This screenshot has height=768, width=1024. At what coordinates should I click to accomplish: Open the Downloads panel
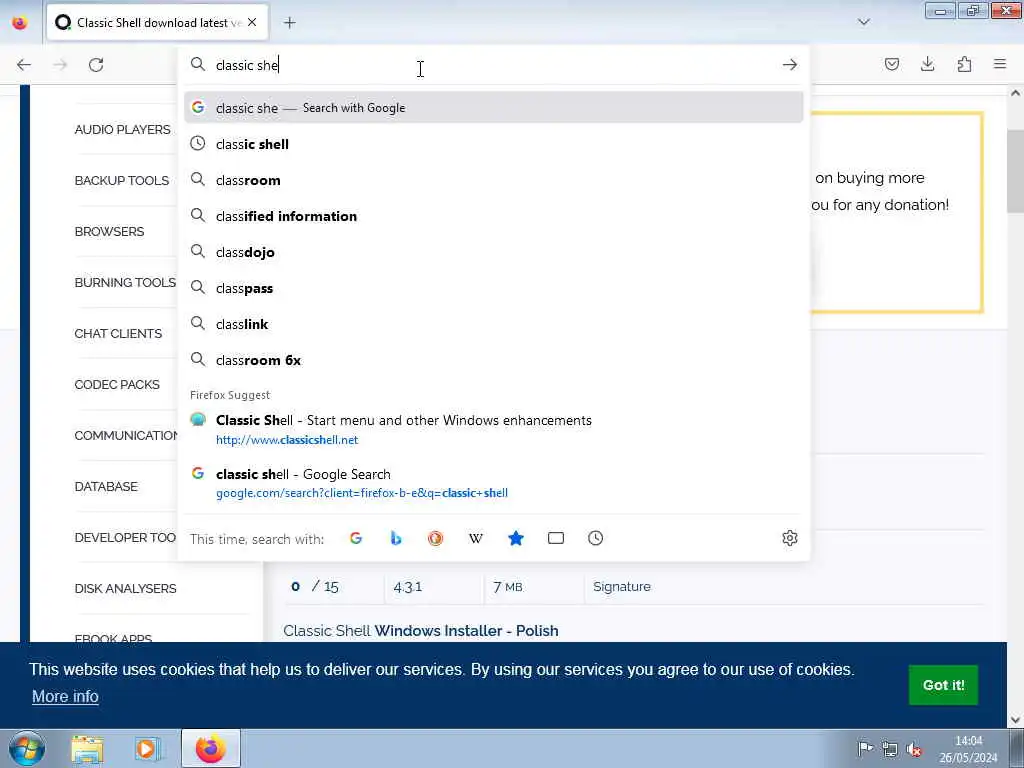pyautogui.click(x=927, y=64)
